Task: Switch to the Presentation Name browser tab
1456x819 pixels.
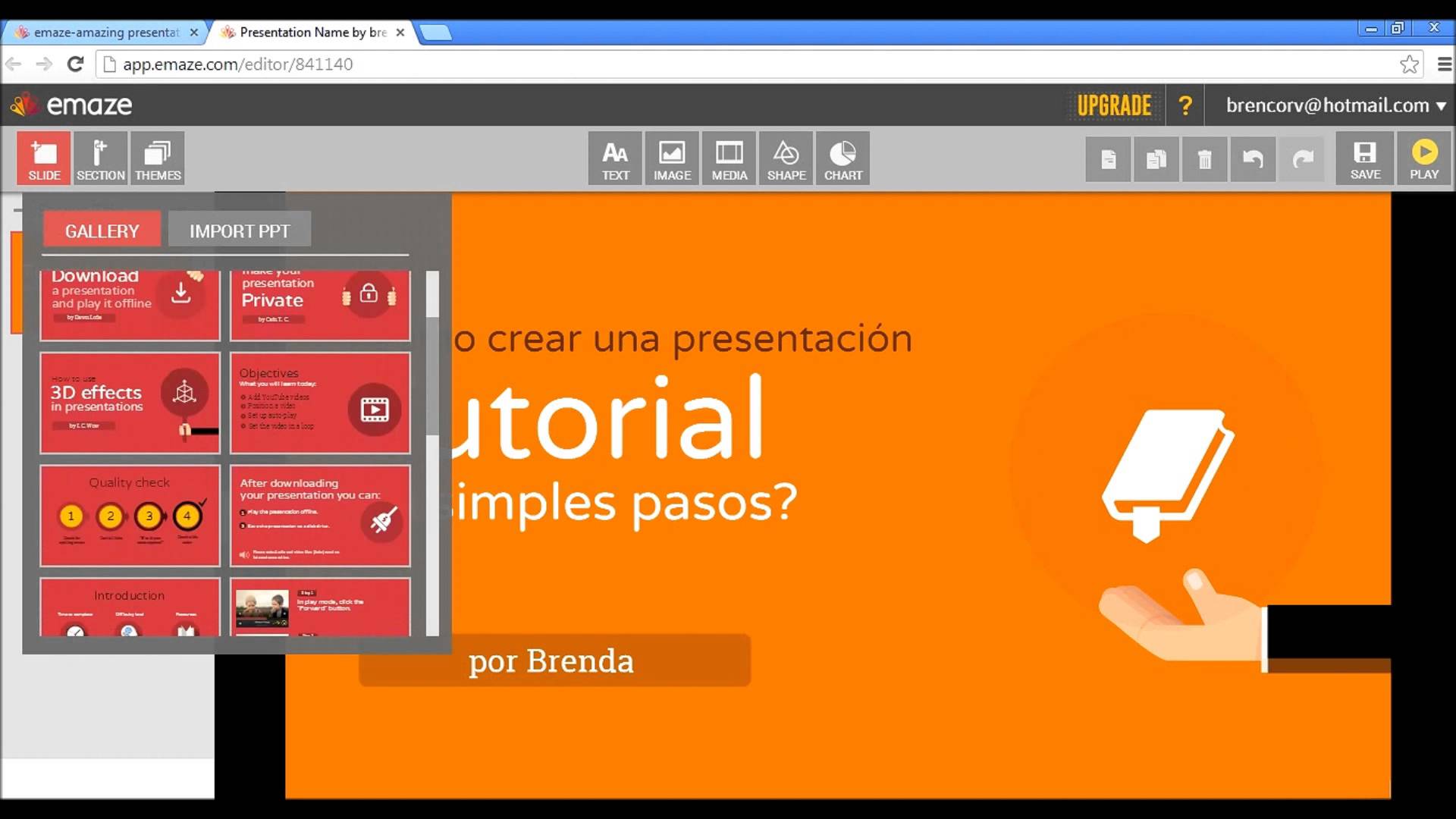Action: click(311, 32)
